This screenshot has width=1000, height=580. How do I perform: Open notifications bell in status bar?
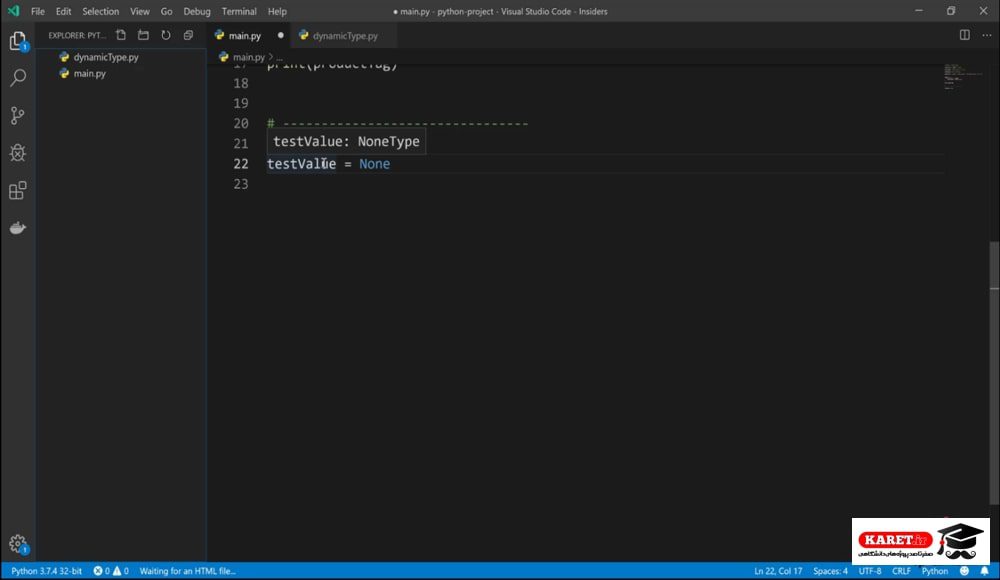[x=985, y=571]
